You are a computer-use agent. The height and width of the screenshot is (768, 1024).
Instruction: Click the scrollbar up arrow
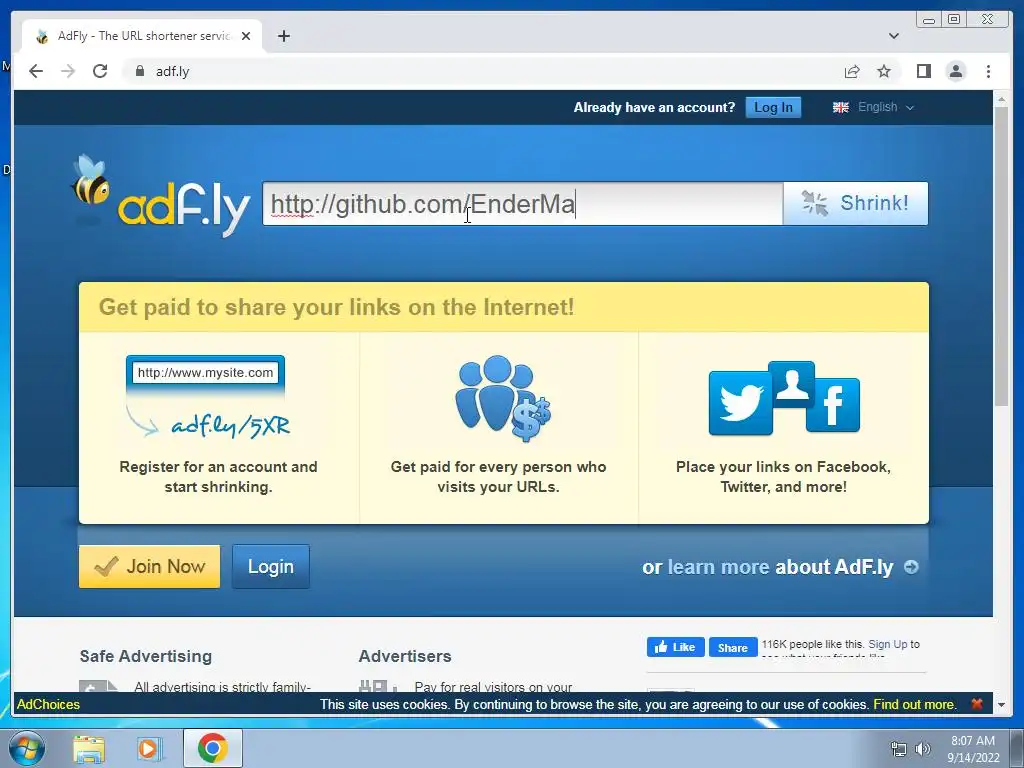1001,99
